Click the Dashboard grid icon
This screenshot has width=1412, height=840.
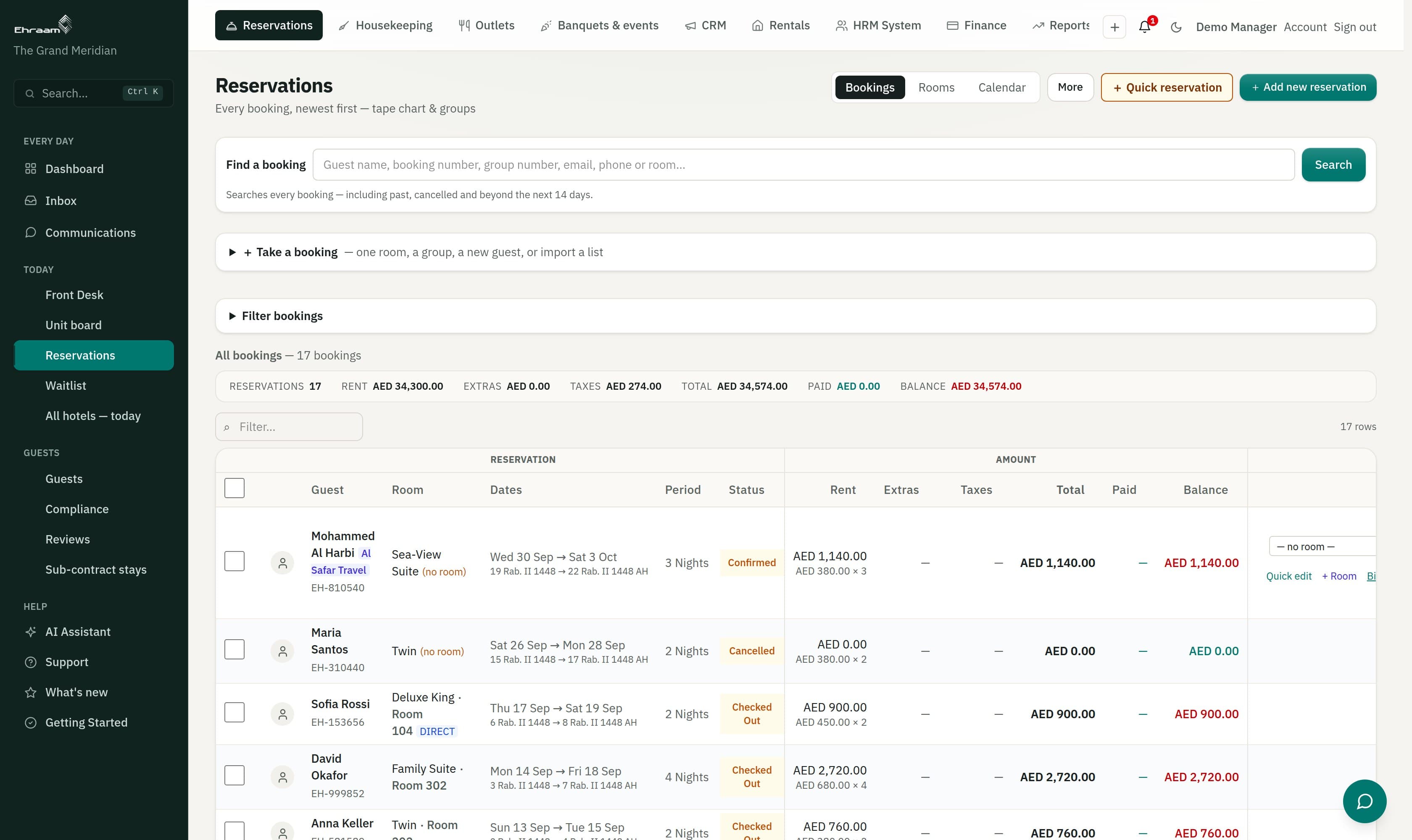31,169
